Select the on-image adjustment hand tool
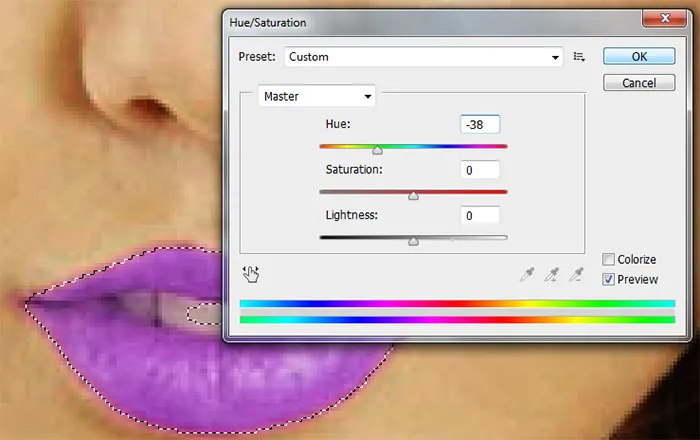700x440 pixels. click(250, 274)
